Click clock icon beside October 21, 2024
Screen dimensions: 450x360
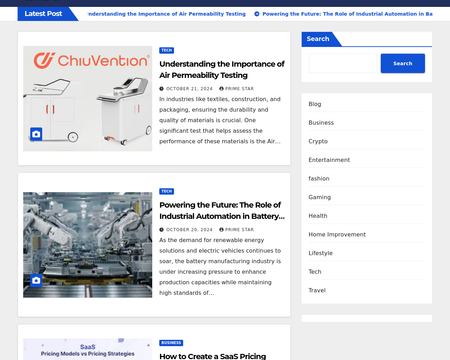(162, 89)
